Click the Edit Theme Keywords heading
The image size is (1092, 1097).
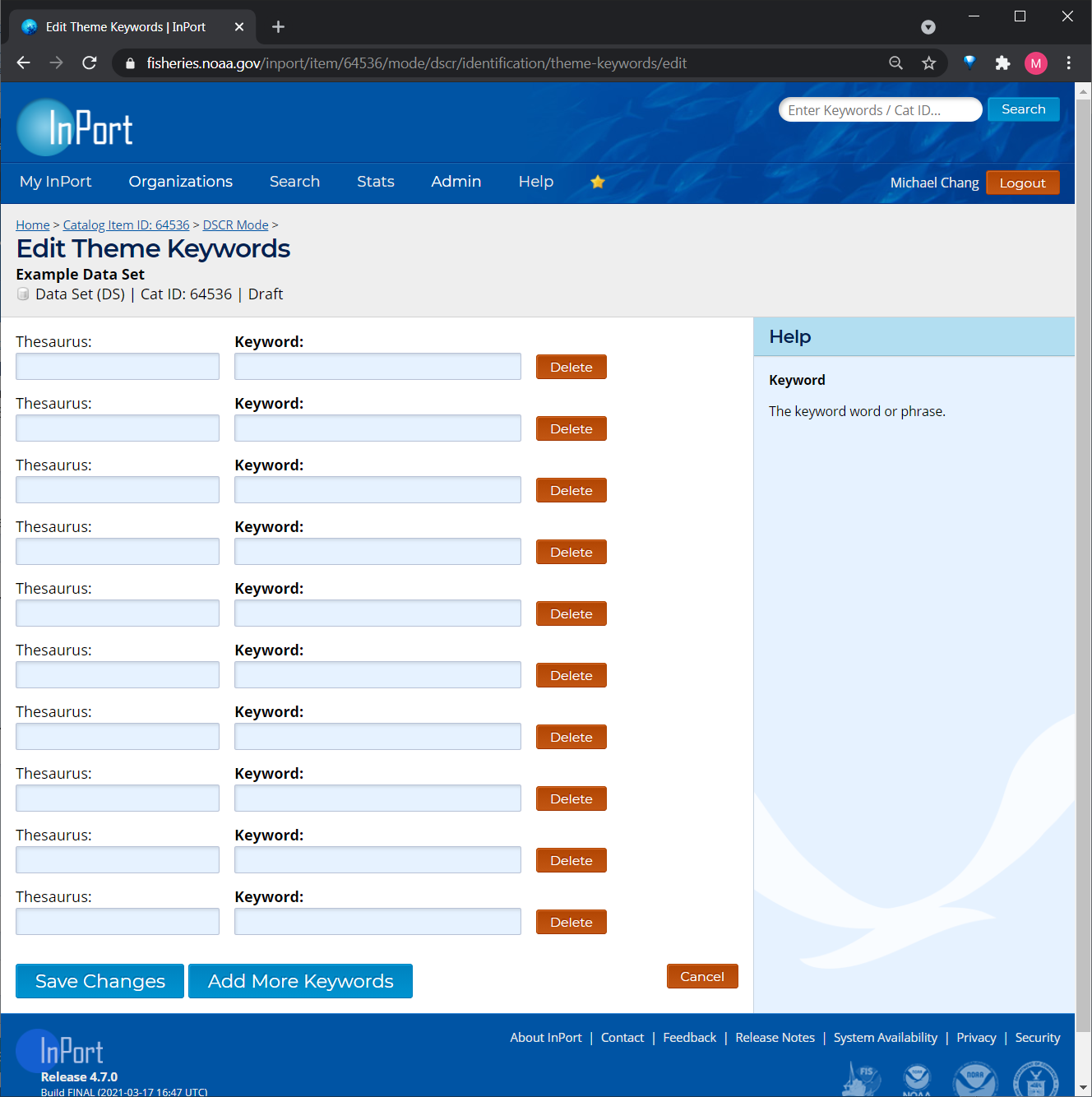click(153, 249)
